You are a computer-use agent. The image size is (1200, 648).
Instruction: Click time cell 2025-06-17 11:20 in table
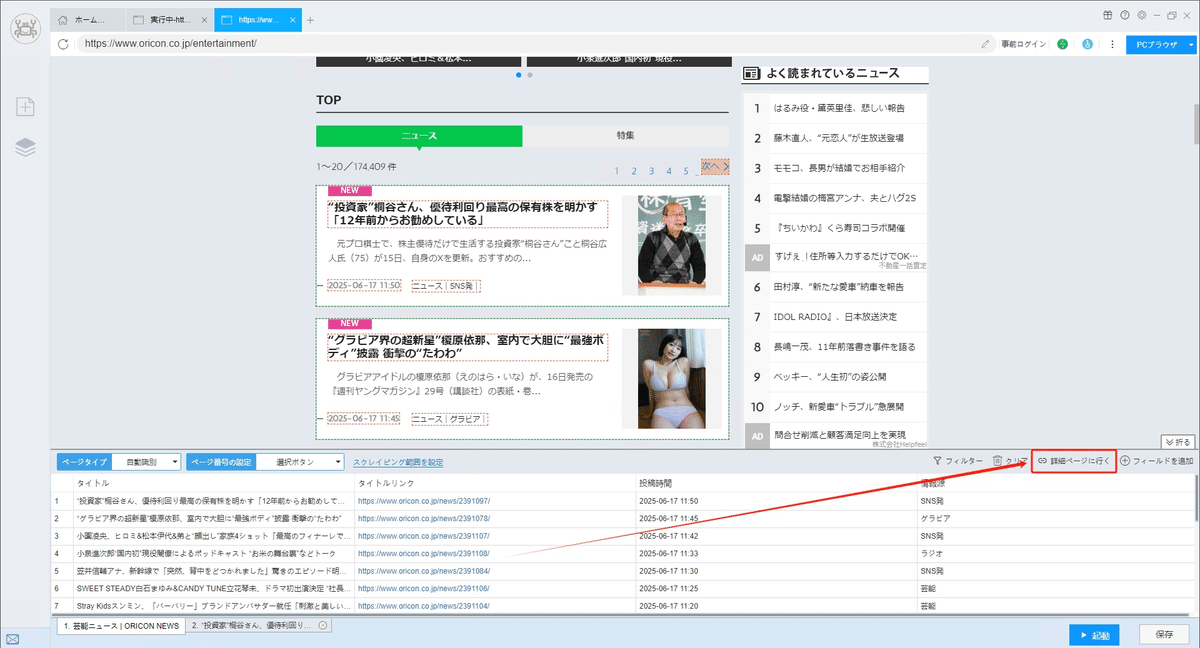click(x=668, y=605)
